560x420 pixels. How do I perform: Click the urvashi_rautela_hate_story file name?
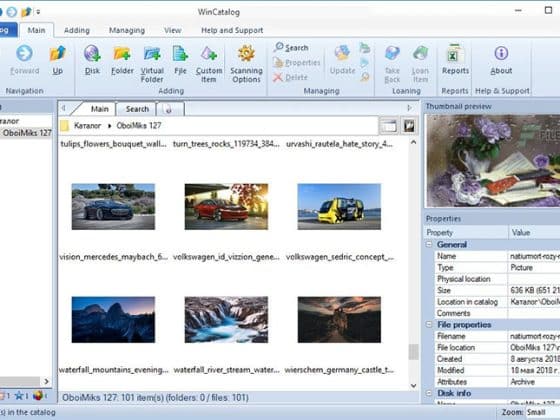339,144
